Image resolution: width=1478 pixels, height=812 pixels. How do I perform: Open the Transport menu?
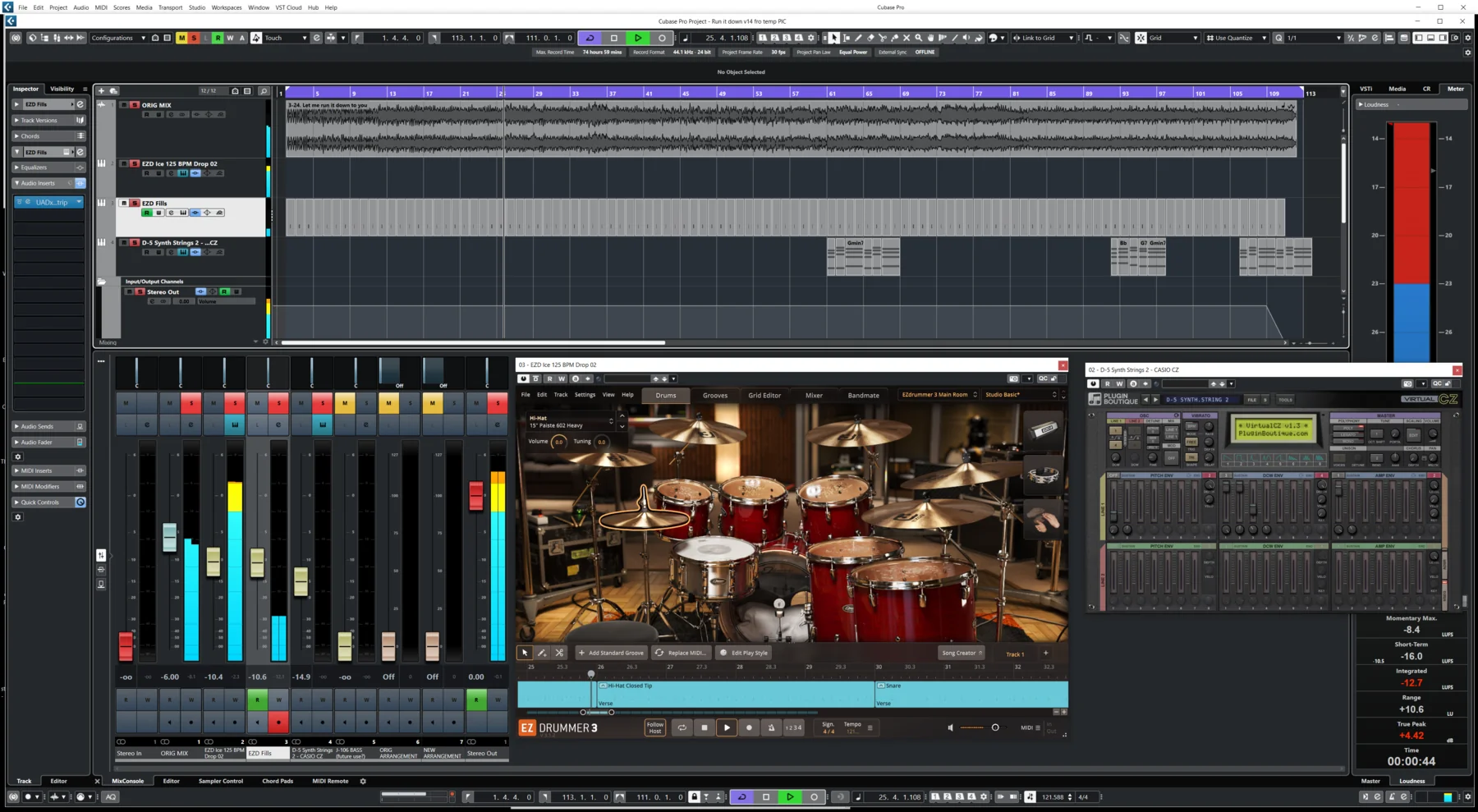170,7
